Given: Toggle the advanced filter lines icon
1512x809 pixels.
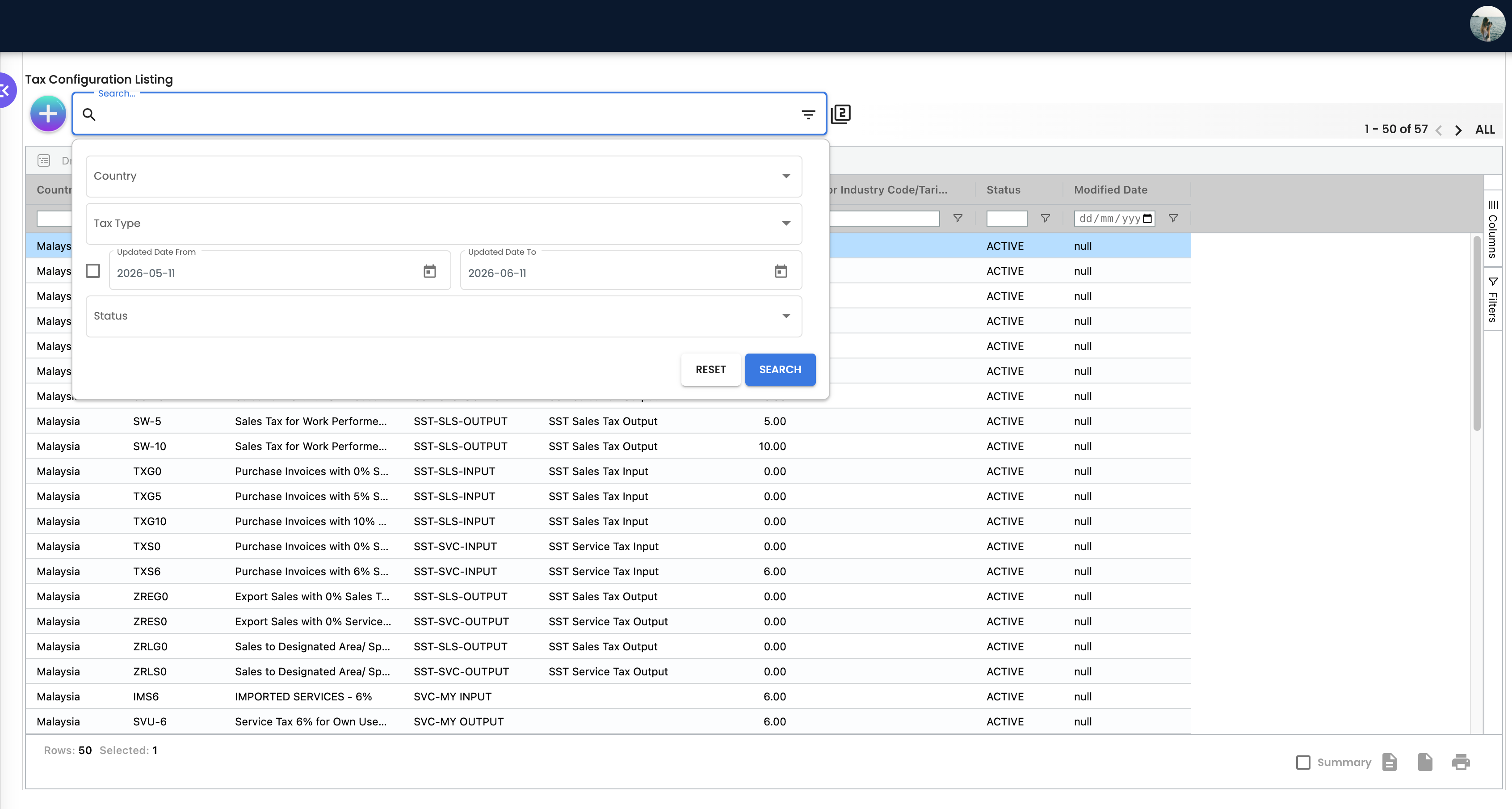Looking at the screenshot, I should (808, 114).
